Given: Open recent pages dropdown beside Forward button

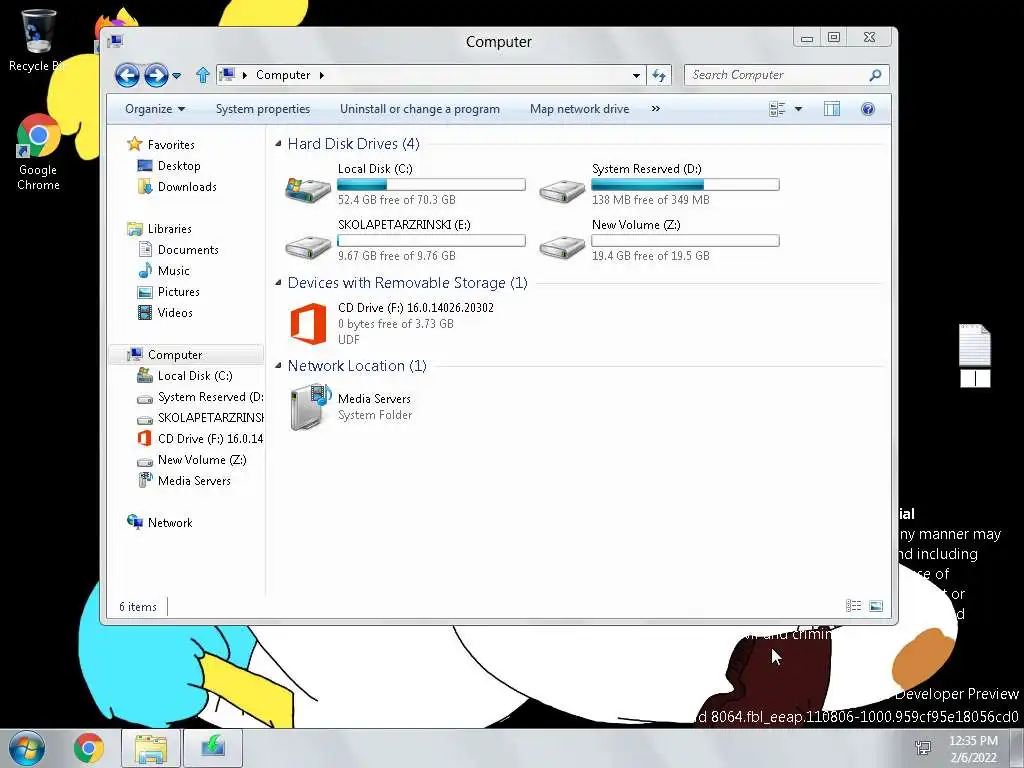Looking at the screenshot, I should click(x=176, y=76).
